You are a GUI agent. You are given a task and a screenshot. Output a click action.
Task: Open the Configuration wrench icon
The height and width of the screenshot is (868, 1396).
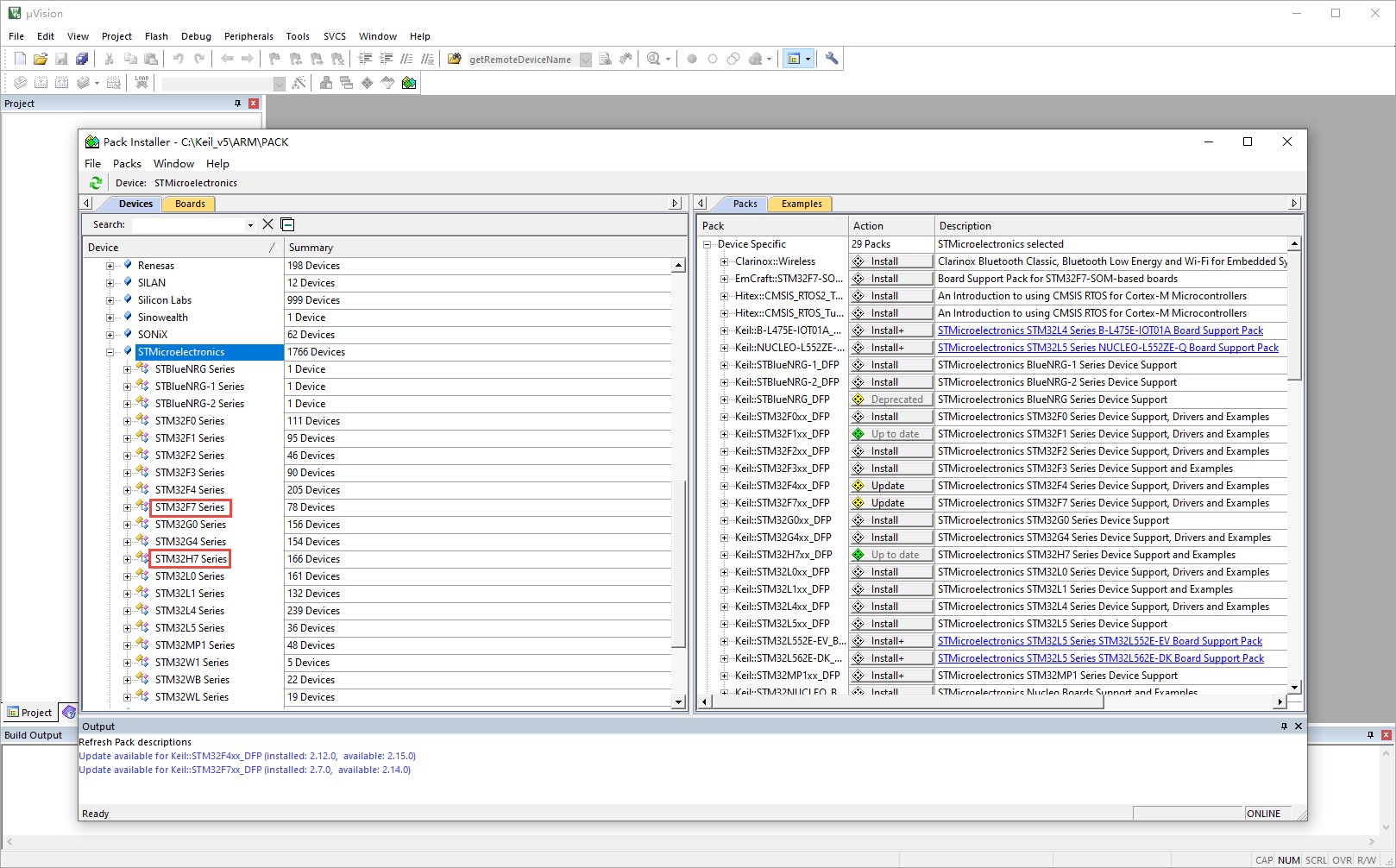(x=832, y=59)
